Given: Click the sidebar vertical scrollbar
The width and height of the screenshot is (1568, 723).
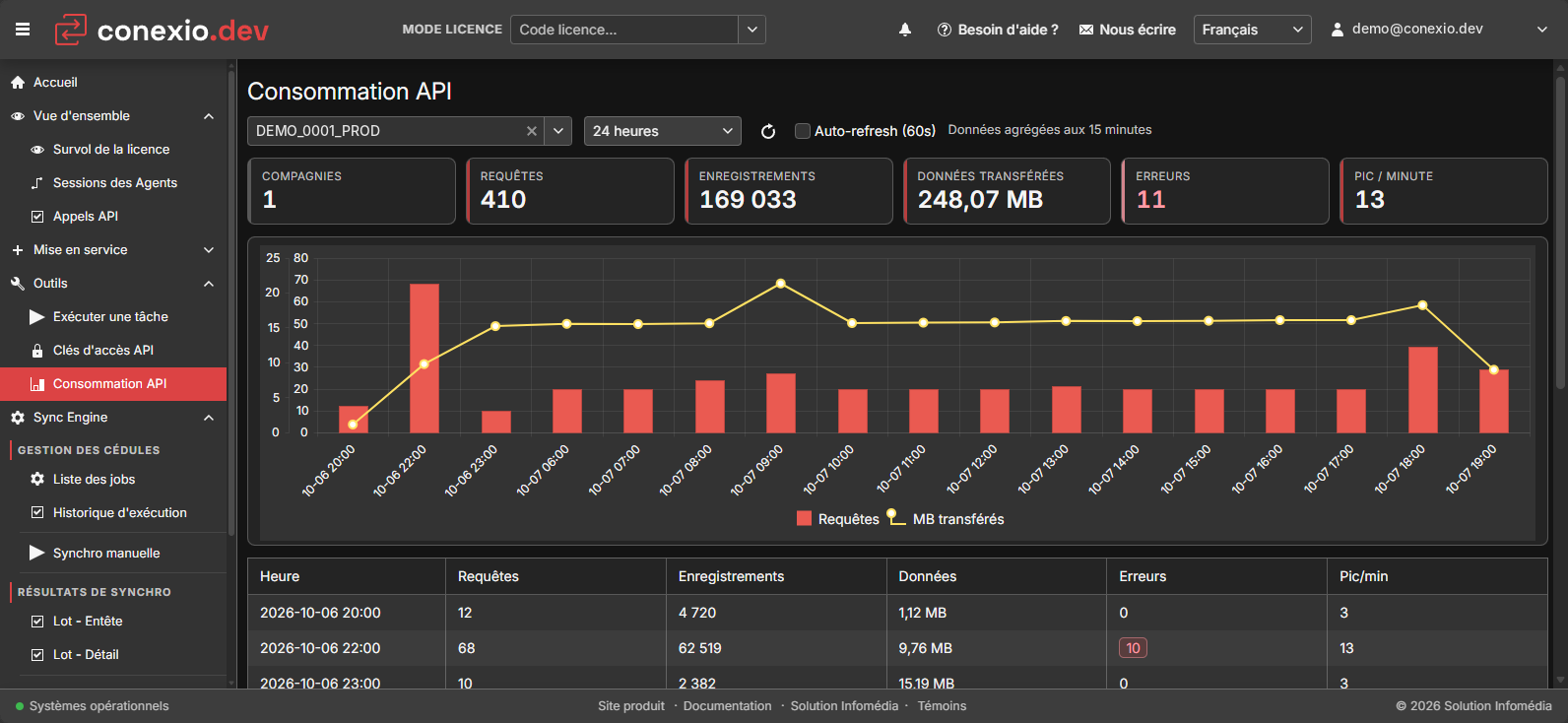Looking at the screenshot, I should 231,305.
